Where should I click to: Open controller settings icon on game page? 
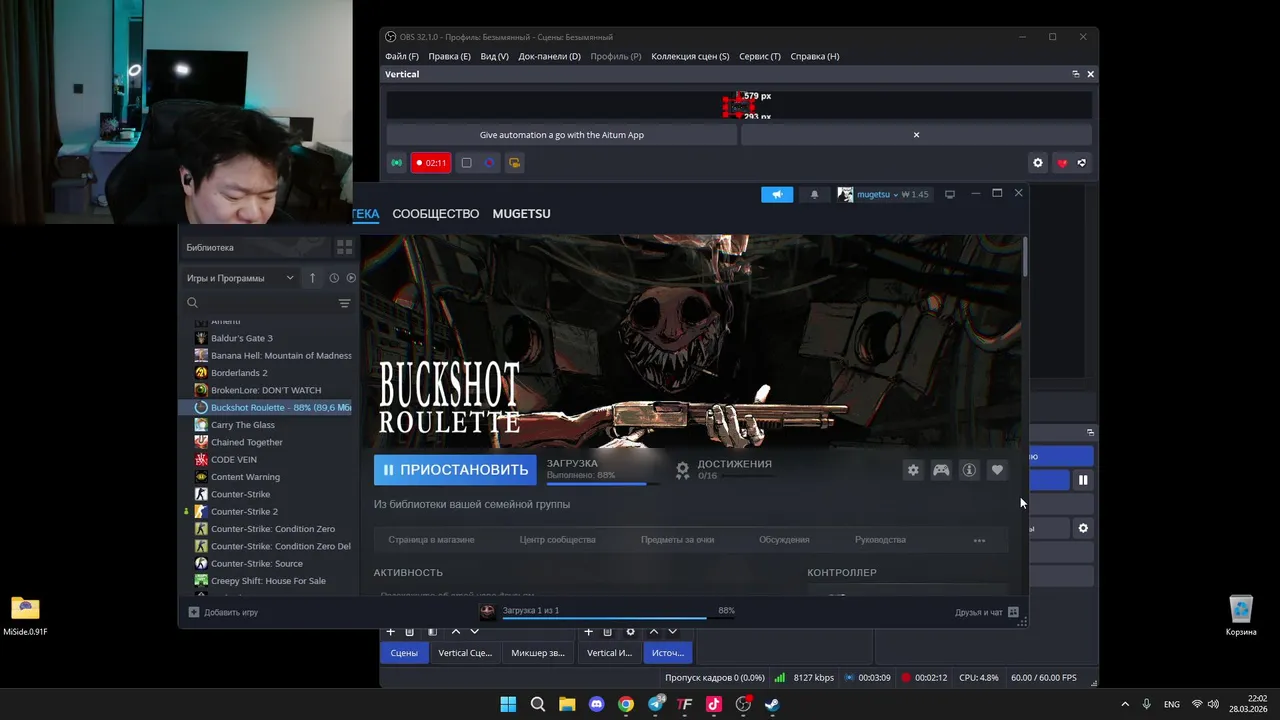[941, 470]
